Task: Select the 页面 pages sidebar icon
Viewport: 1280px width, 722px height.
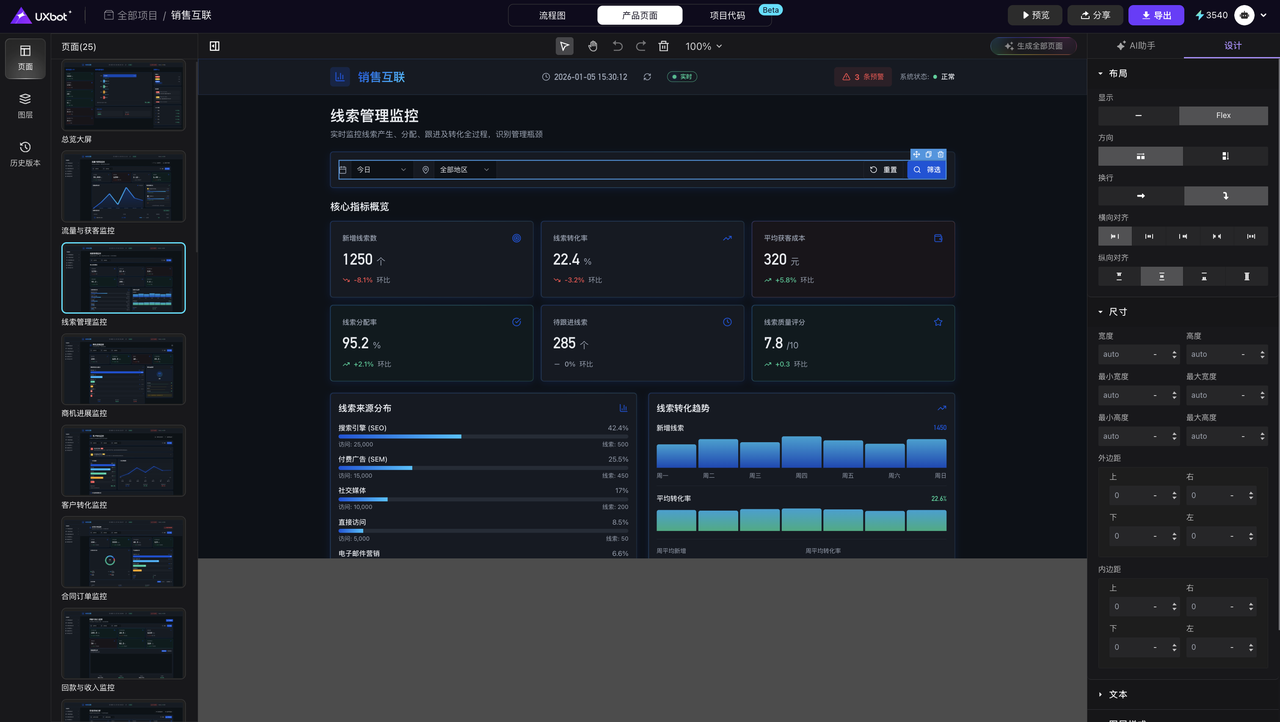Action: click(25, 58)
